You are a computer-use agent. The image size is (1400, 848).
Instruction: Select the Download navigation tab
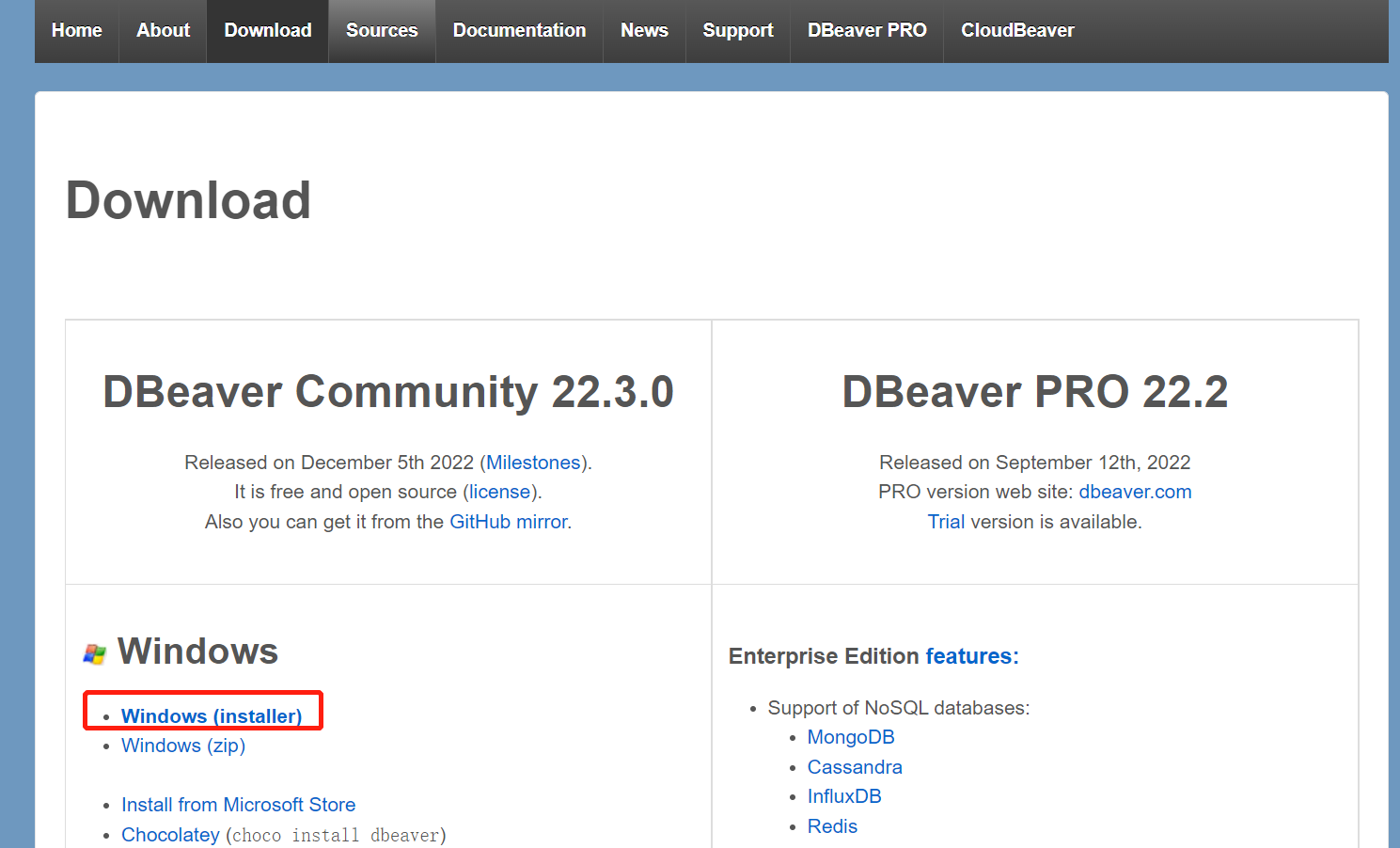[x=268, y=30]
